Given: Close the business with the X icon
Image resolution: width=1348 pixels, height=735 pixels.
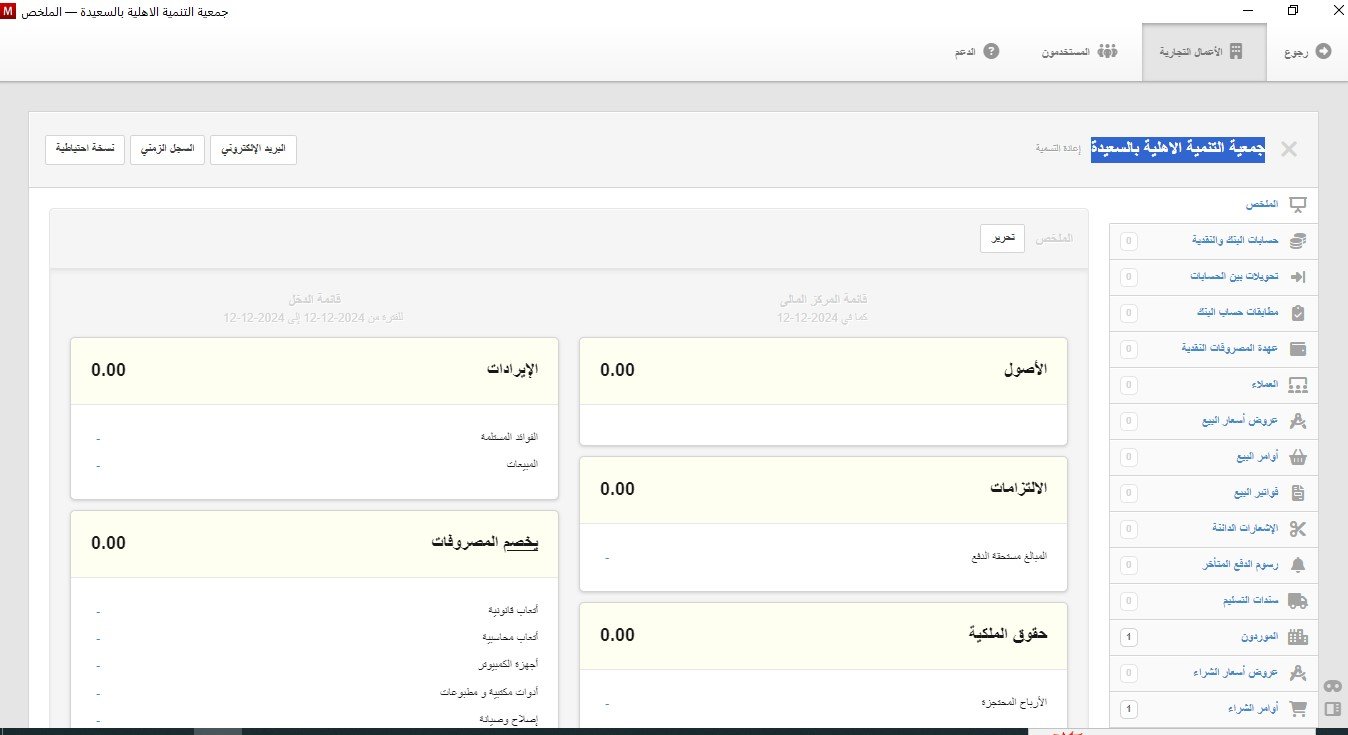Looking at the screenshot, I should coord(1289,149).
